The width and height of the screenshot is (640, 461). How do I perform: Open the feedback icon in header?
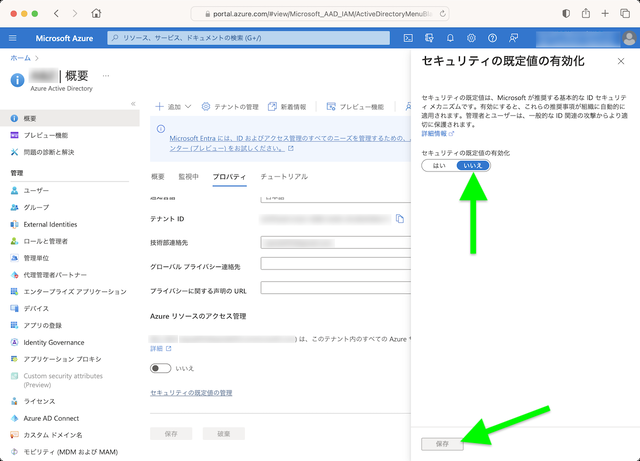point(513,38)
